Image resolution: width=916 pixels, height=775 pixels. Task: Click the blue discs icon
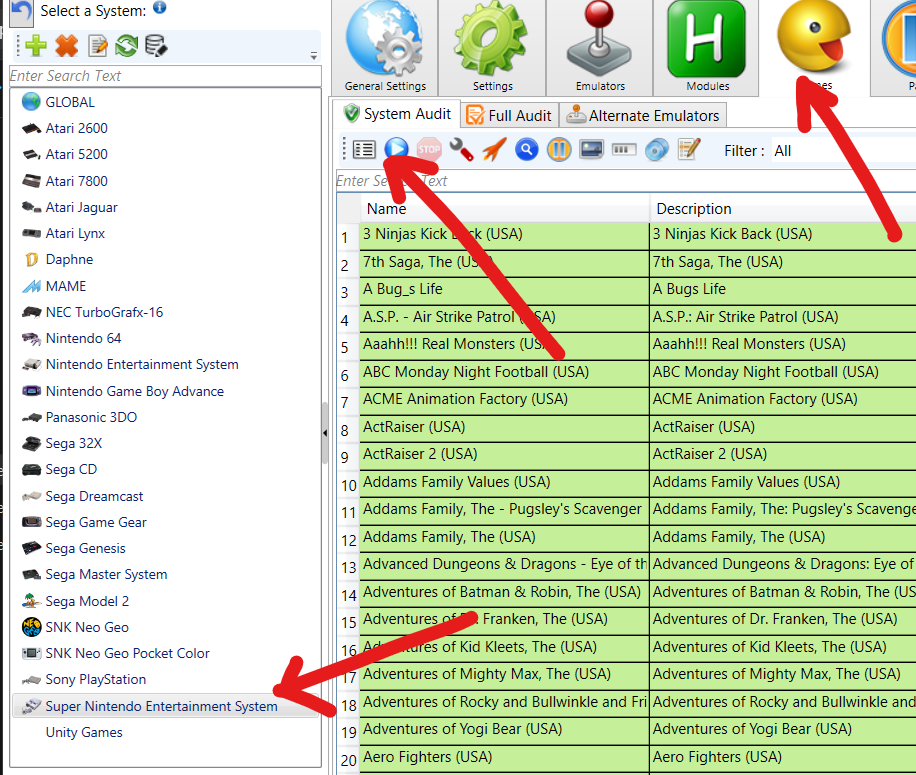click(657, 150)
